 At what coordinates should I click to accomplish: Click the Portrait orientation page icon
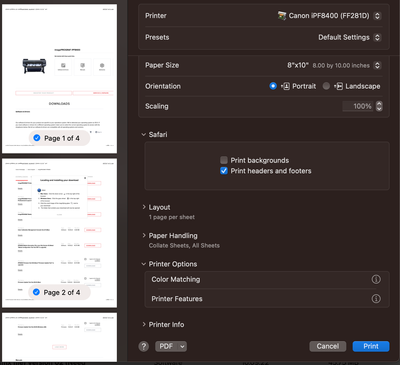click(x=285, y=86)
